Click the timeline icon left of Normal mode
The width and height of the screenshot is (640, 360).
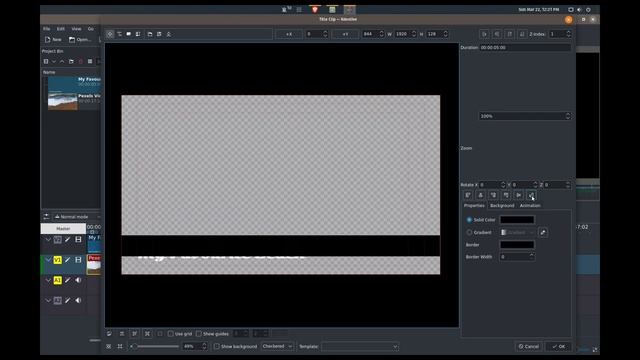click(x=46, y=217)
